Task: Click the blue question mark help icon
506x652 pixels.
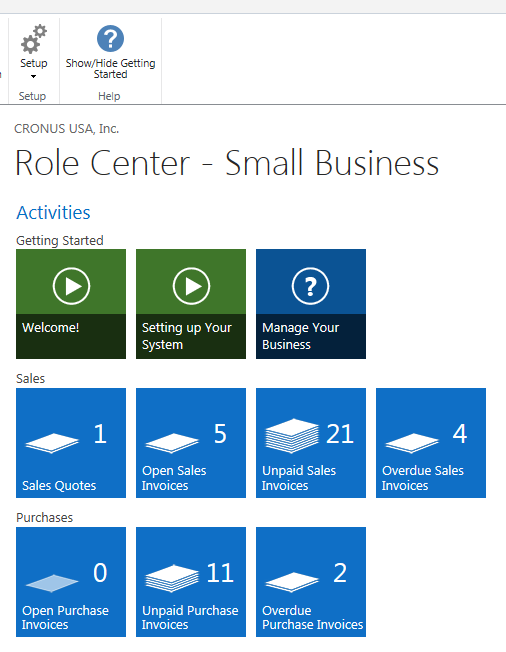Action: click(110, 39)
